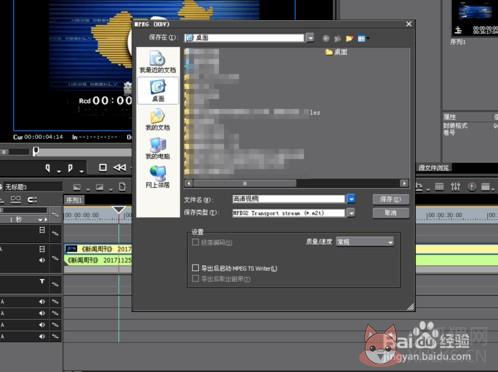Click the Save (保存) button

tap(391, 199)
